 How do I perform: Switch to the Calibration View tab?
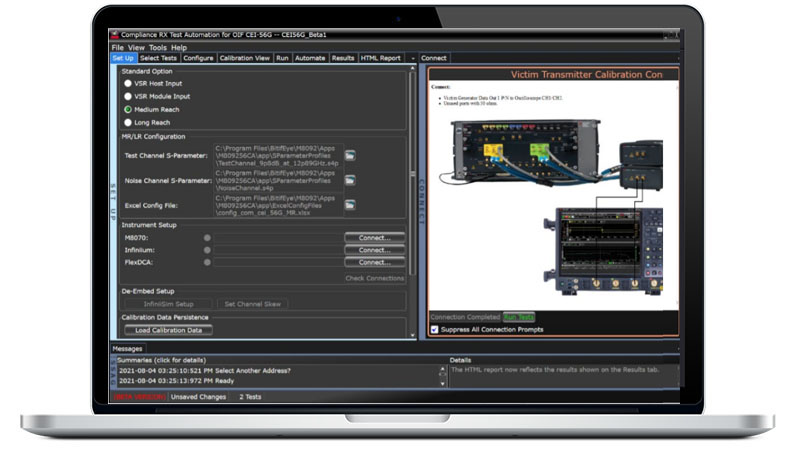(244, 58)
